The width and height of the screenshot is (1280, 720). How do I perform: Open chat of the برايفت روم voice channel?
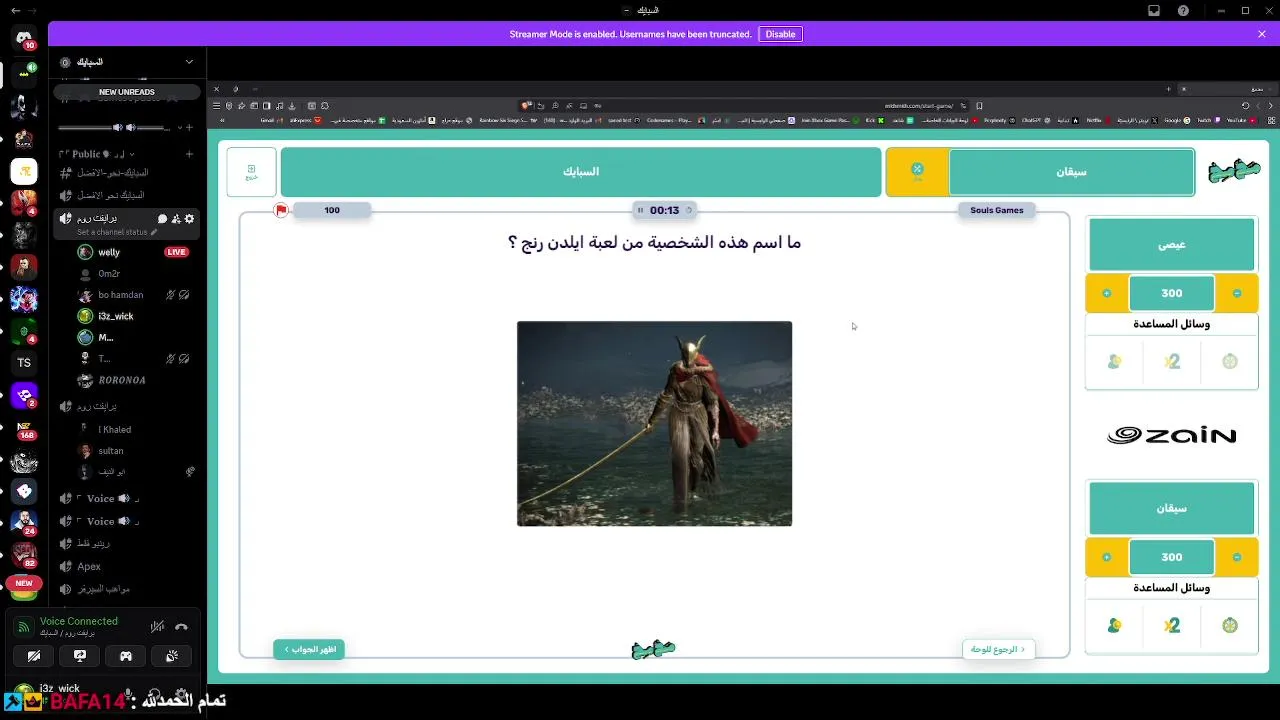[x=162, y=219]
